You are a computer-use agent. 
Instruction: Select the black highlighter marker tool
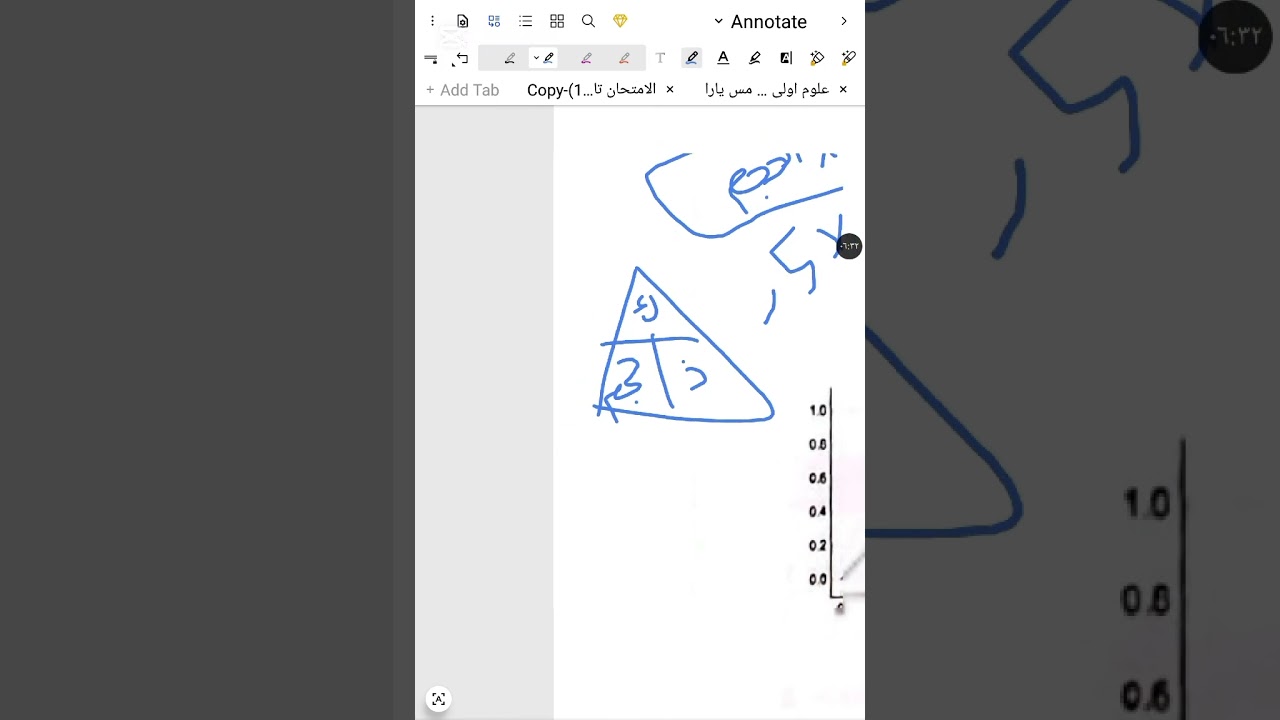coord(755,58)
